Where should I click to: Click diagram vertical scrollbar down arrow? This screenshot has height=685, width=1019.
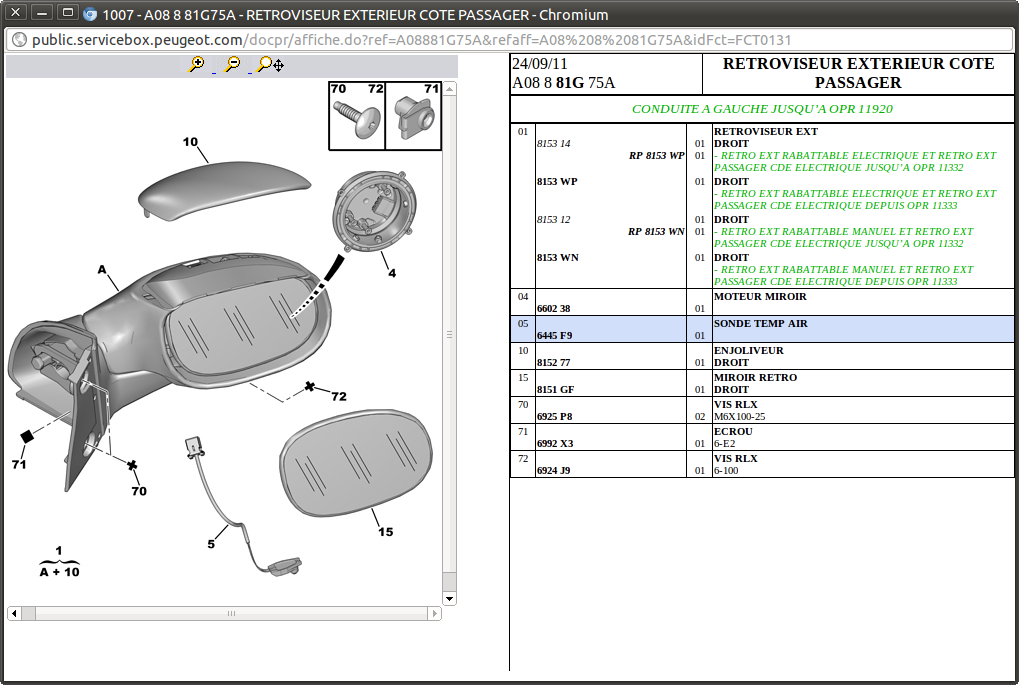click(x=449, y=599)
